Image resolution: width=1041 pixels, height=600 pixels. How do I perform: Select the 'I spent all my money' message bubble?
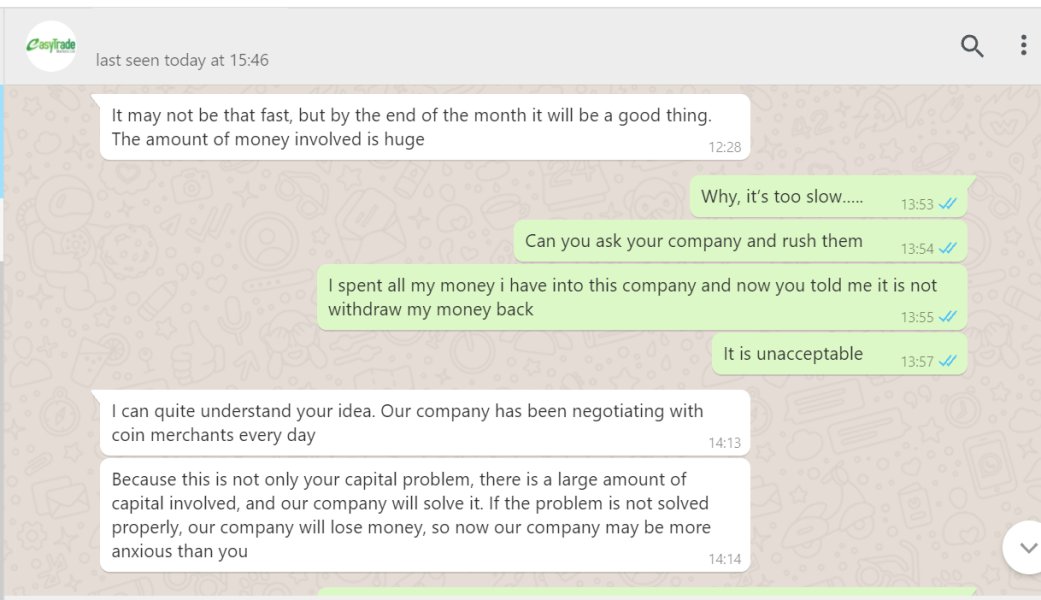click(642, 297)
